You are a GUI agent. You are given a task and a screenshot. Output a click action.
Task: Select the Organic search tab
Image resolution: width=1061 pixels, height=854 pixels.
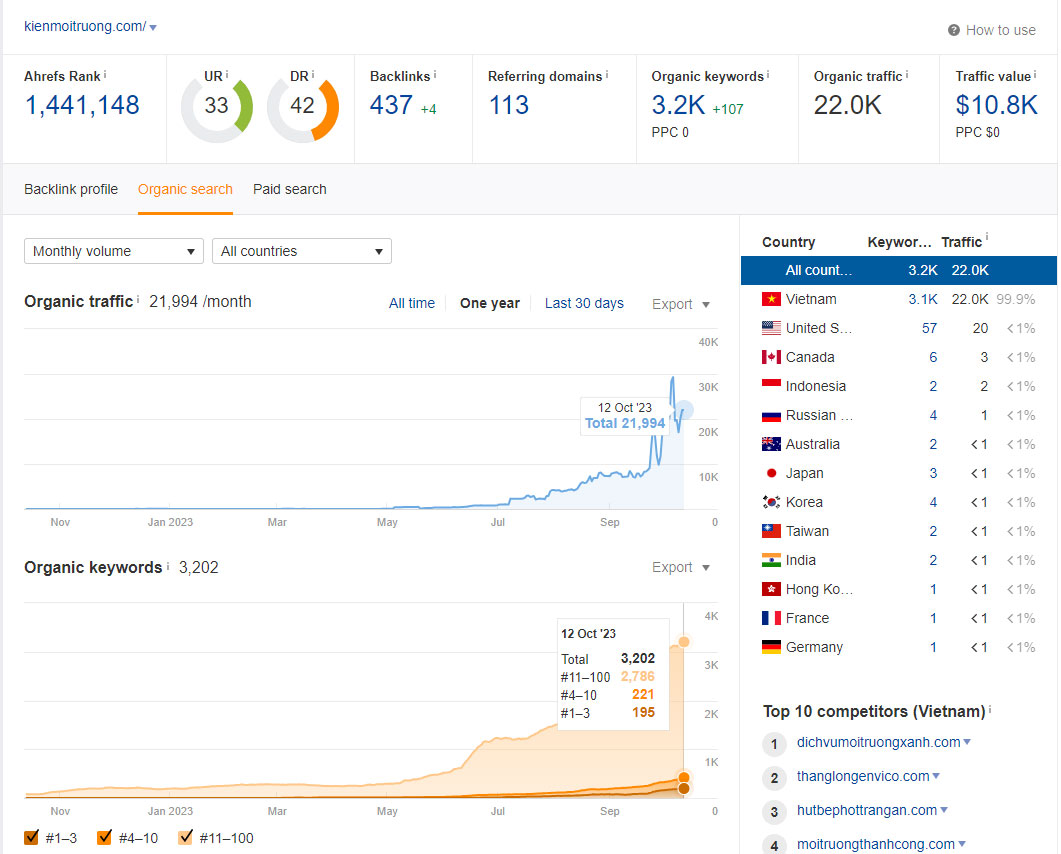(185, 189)
